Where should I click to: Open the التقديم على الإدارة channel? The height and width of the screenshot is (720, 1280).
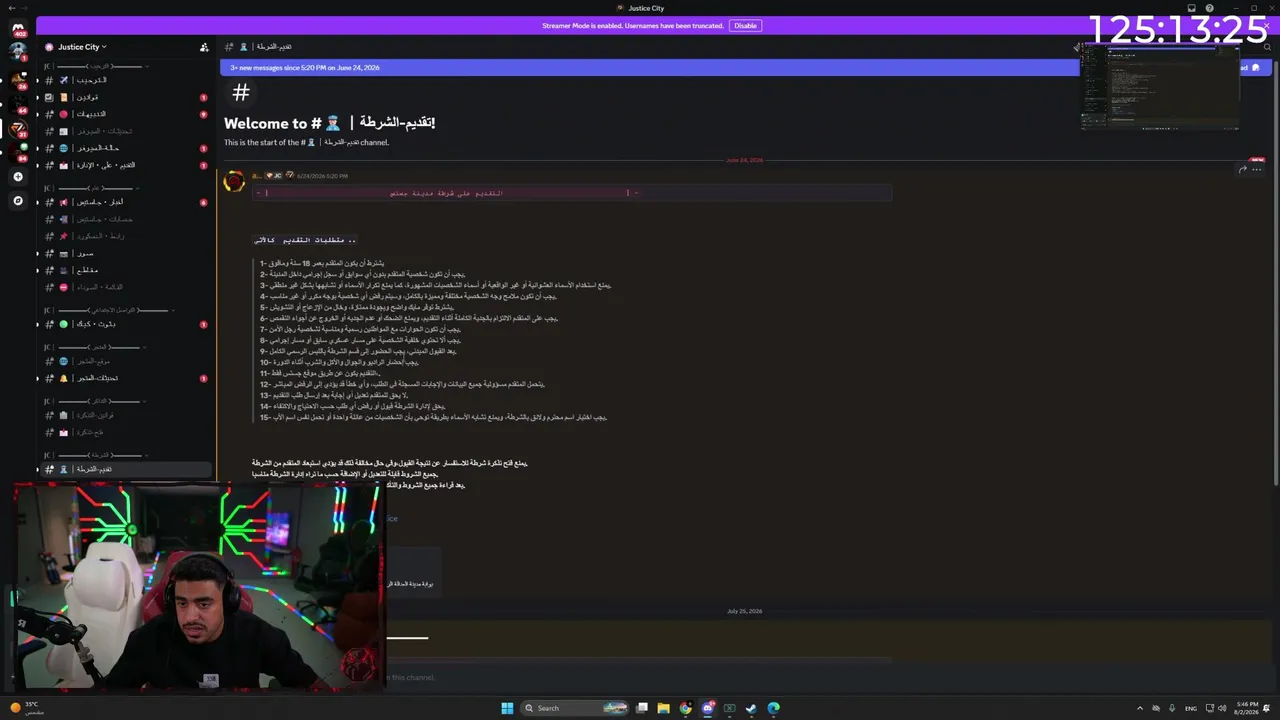[126, 165]
